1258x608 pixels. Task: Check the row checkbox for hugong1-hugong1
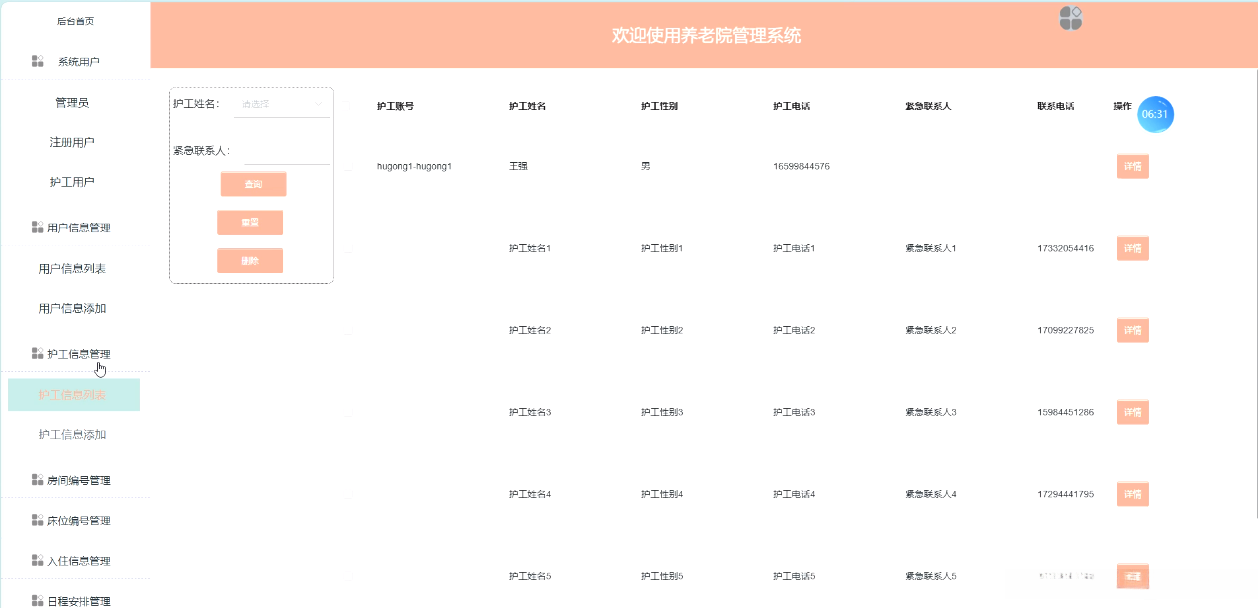348,170
